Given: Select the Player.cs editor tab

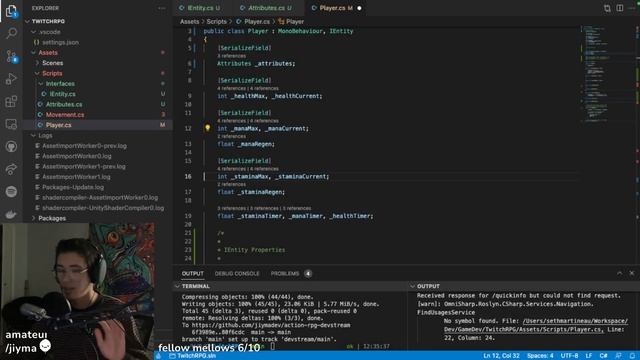Looking at the screenshot, I should coord(336,8).
